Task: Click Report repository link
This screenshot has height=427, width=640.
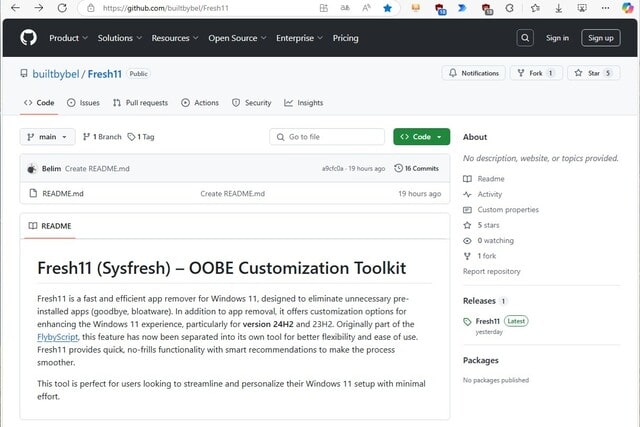Action: pos(491,271)
